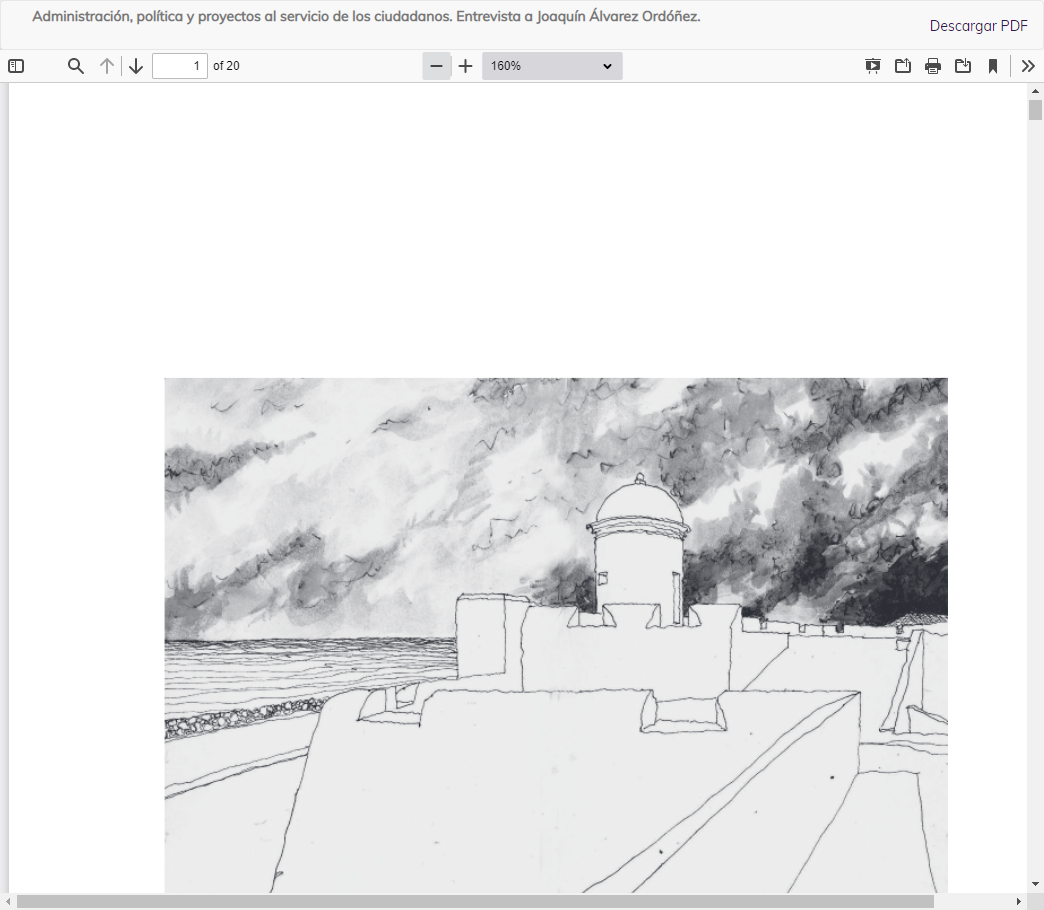Switch to presentation mode
The image size is (1044, 910).
pos(872,66)
